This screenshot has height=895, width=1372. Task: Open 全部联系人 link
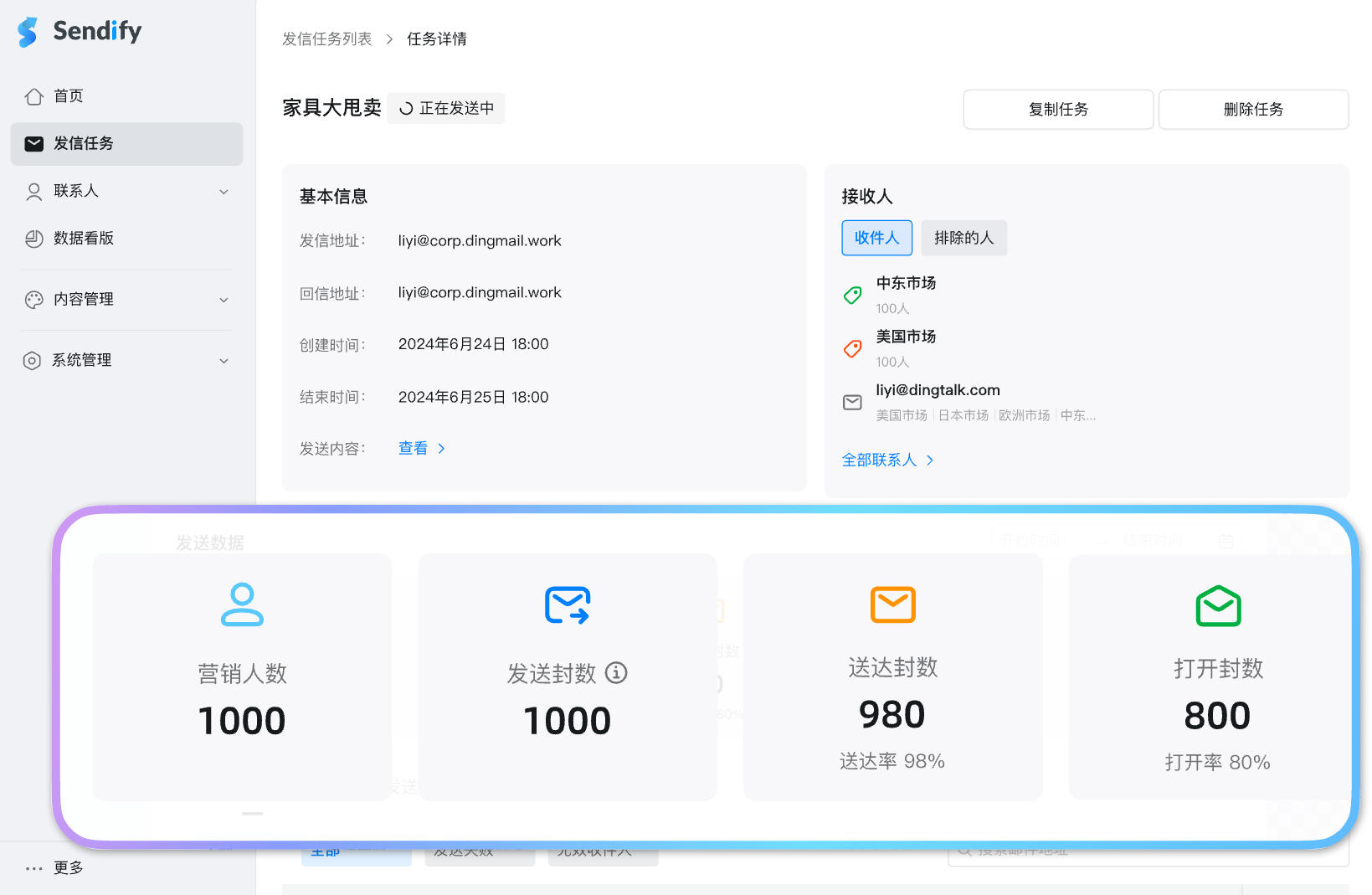click(881, 460)
